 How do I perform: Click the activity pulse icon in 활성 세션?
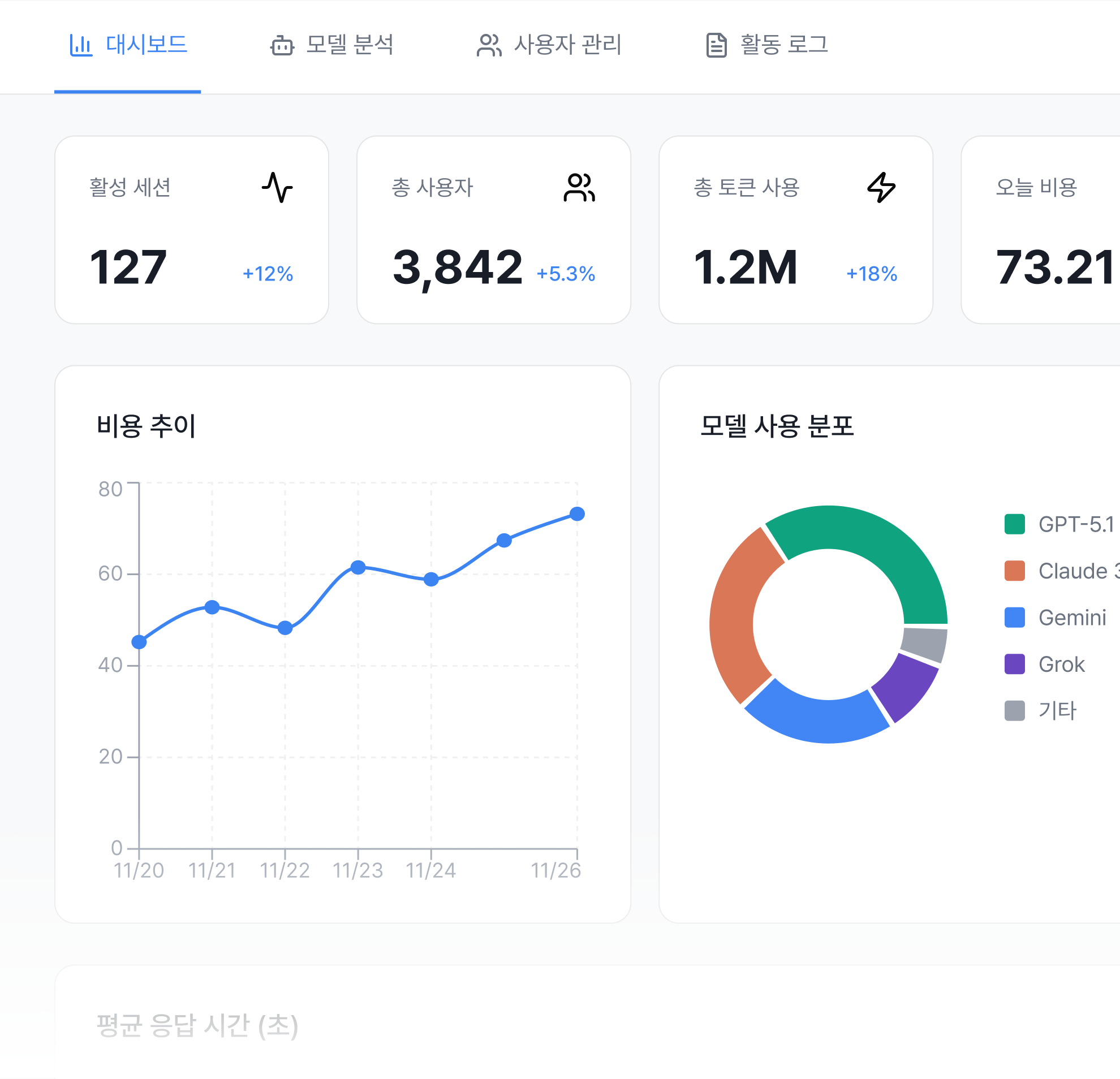[278, 187]
